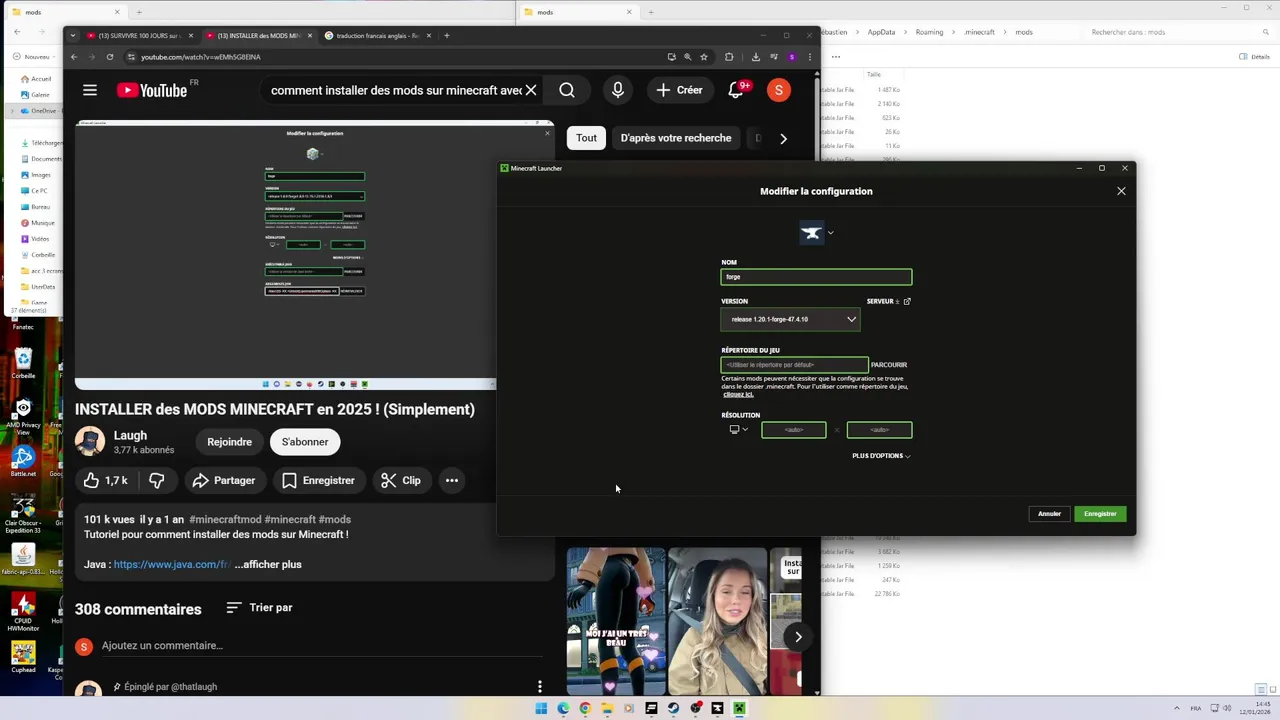Dislike the video with thumbs-down icon
Viewport: 1280px width, 720px height.
[x=157, y=480]
